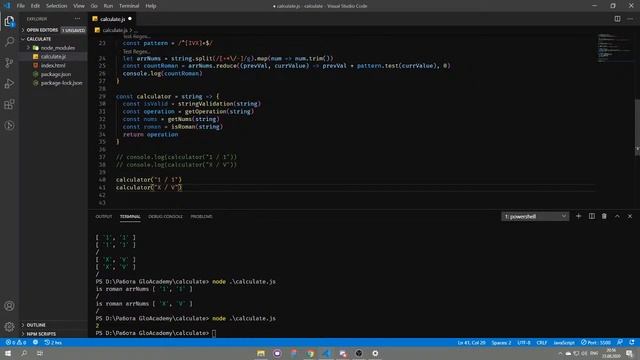The image size is (640, 360).
Task: Click errors and warnings count in status bar
Action: 16,342
